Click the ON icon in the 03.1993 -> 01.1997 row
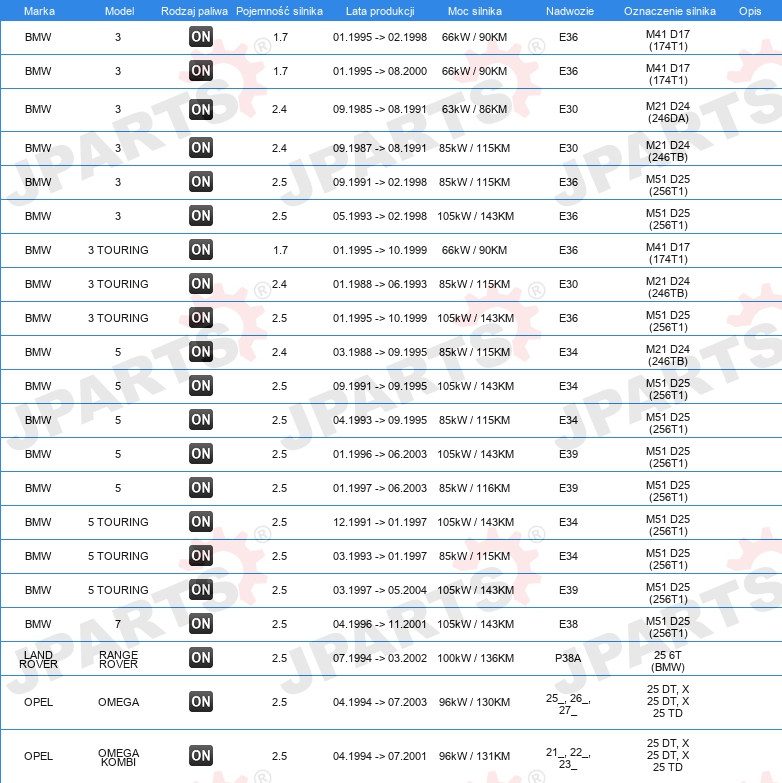 pos(201,555)
